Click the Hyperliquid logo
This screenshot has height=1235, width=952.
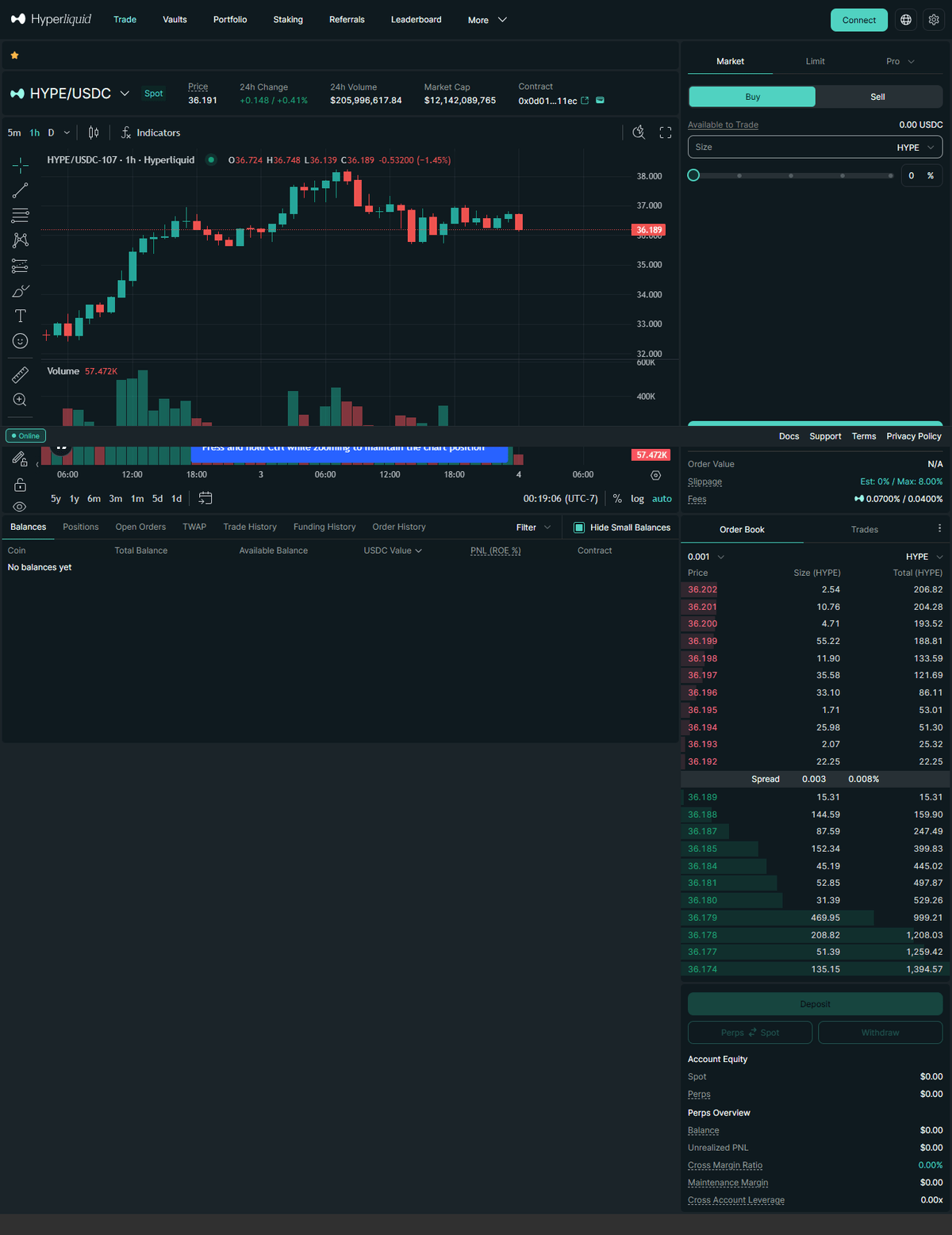click(51, 19)
